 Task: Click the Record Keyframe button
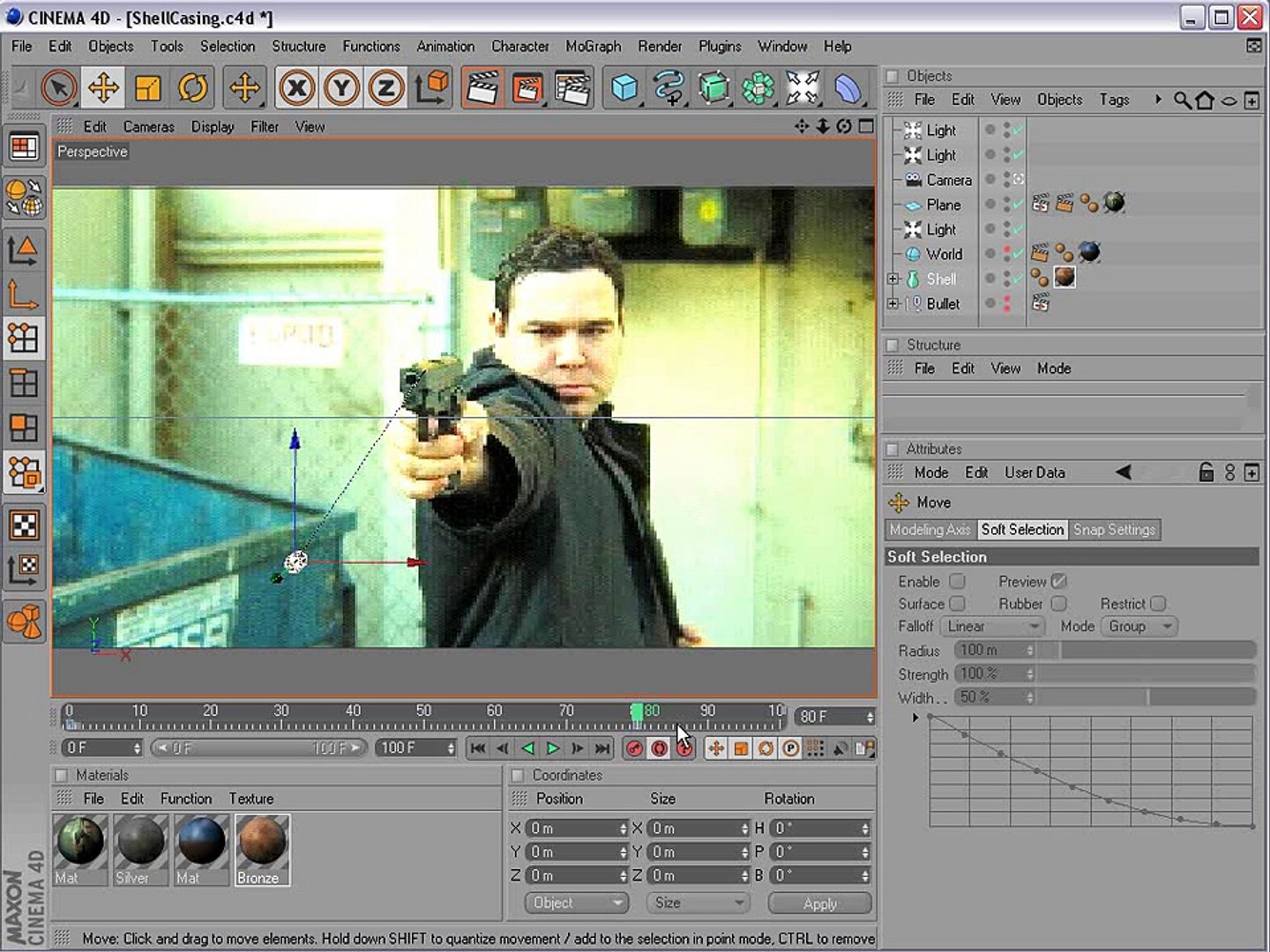coord(634,748)
